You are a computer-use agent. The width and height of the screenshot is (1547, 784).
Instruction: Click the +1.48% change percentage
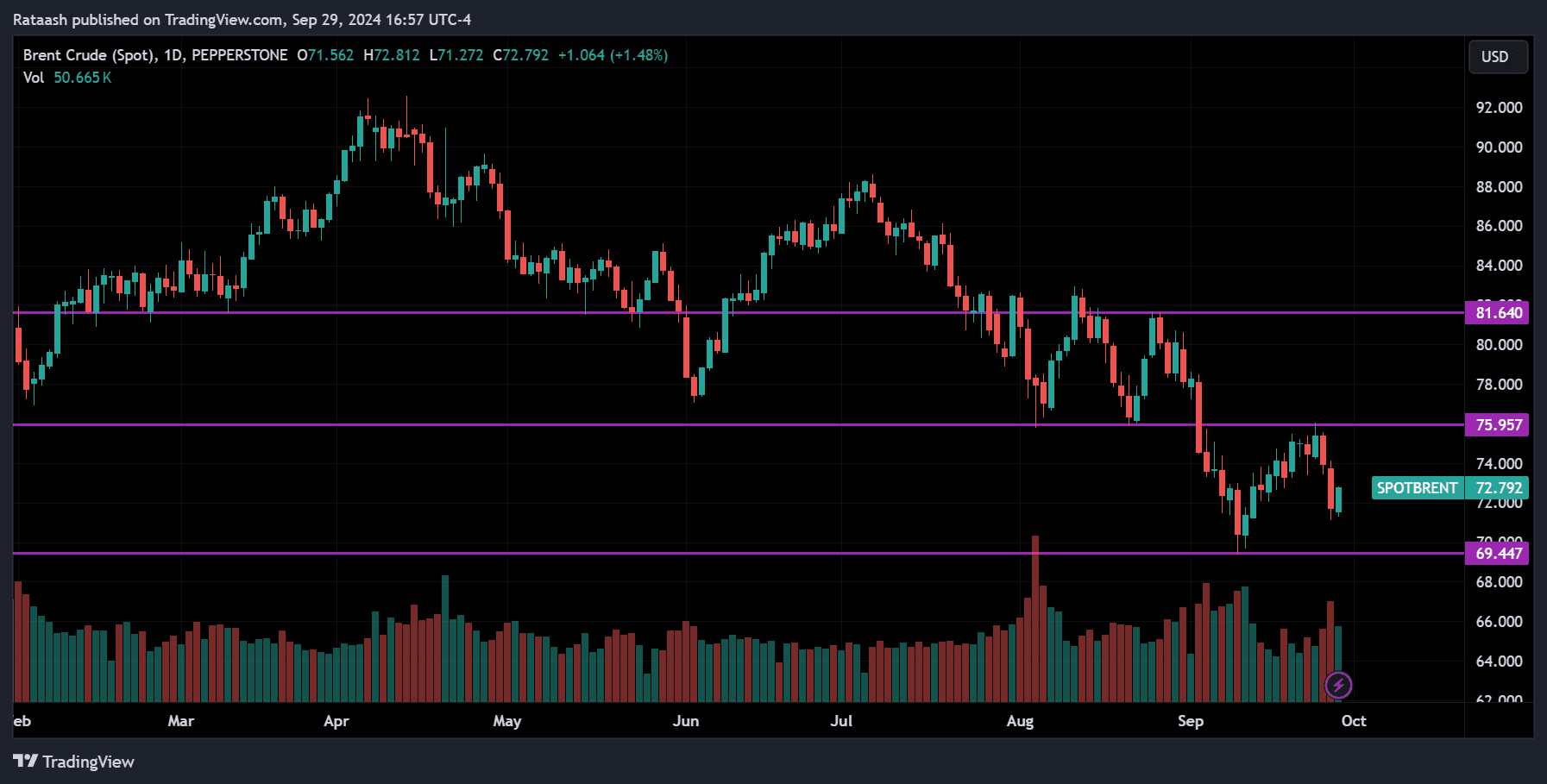[639, 54]
